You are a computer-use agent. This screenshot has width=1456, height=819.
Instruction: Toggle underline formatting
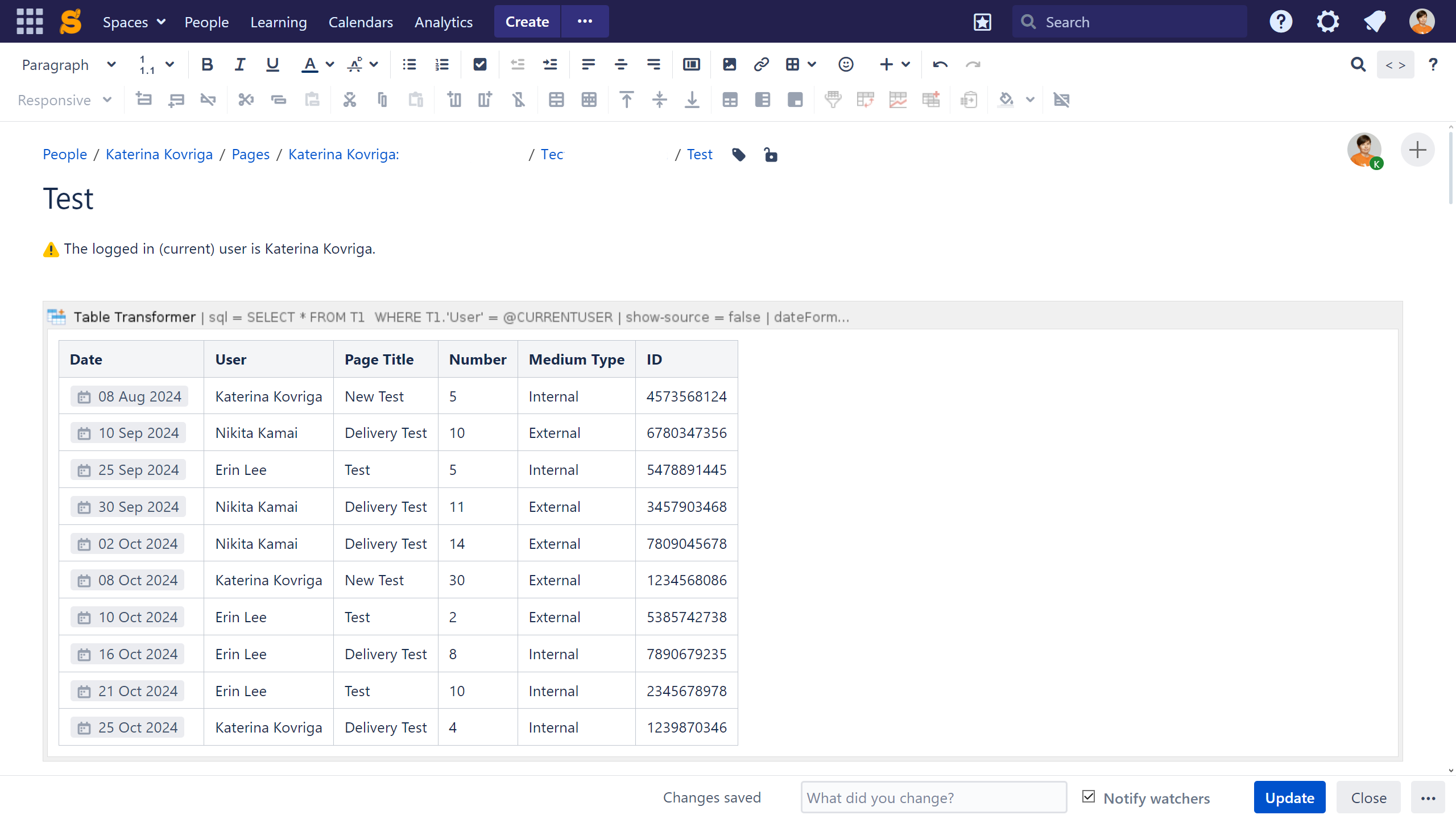(272, 65)
